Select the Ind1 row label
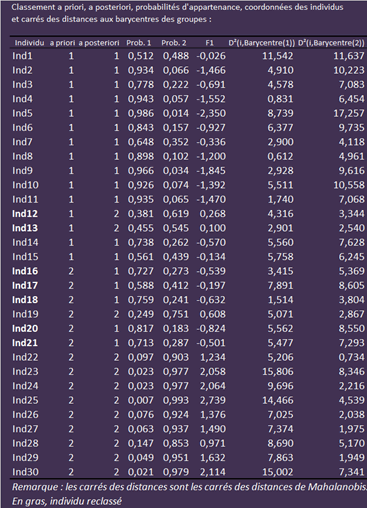The height and width of the screenshot is (508, 367). (22, 56)
